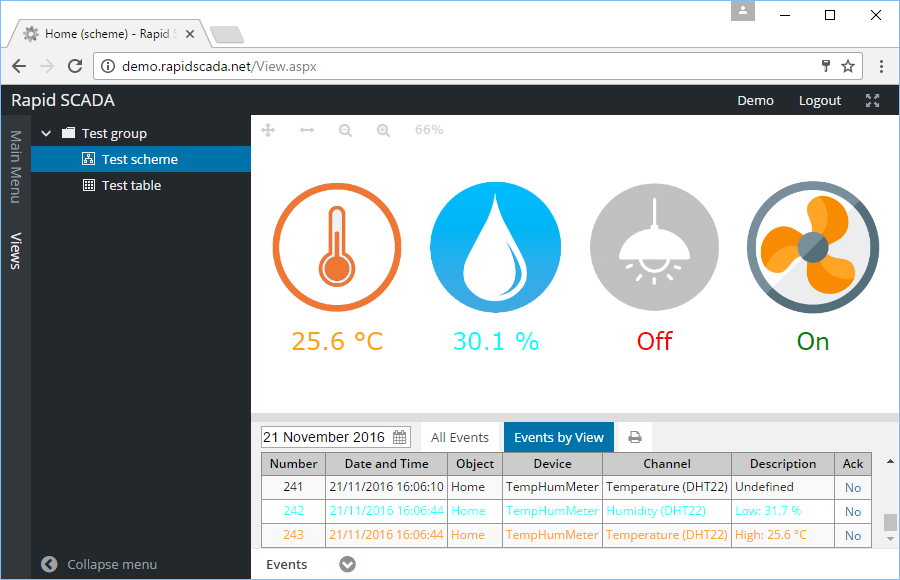Image resolution: width=900 pixels, height=580 pixels.
Task: Switch to the All Events tab
Action: point(460,436)
